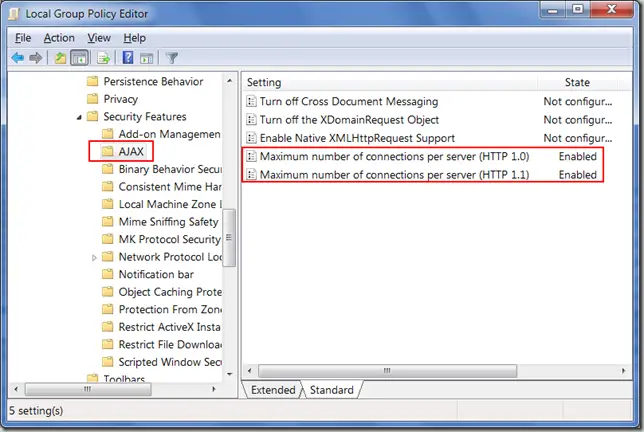Click tree pane scroll-left arrow
The height and width of the screenshot is (432, 644).
pyautogui.click(x=16, y=389)
